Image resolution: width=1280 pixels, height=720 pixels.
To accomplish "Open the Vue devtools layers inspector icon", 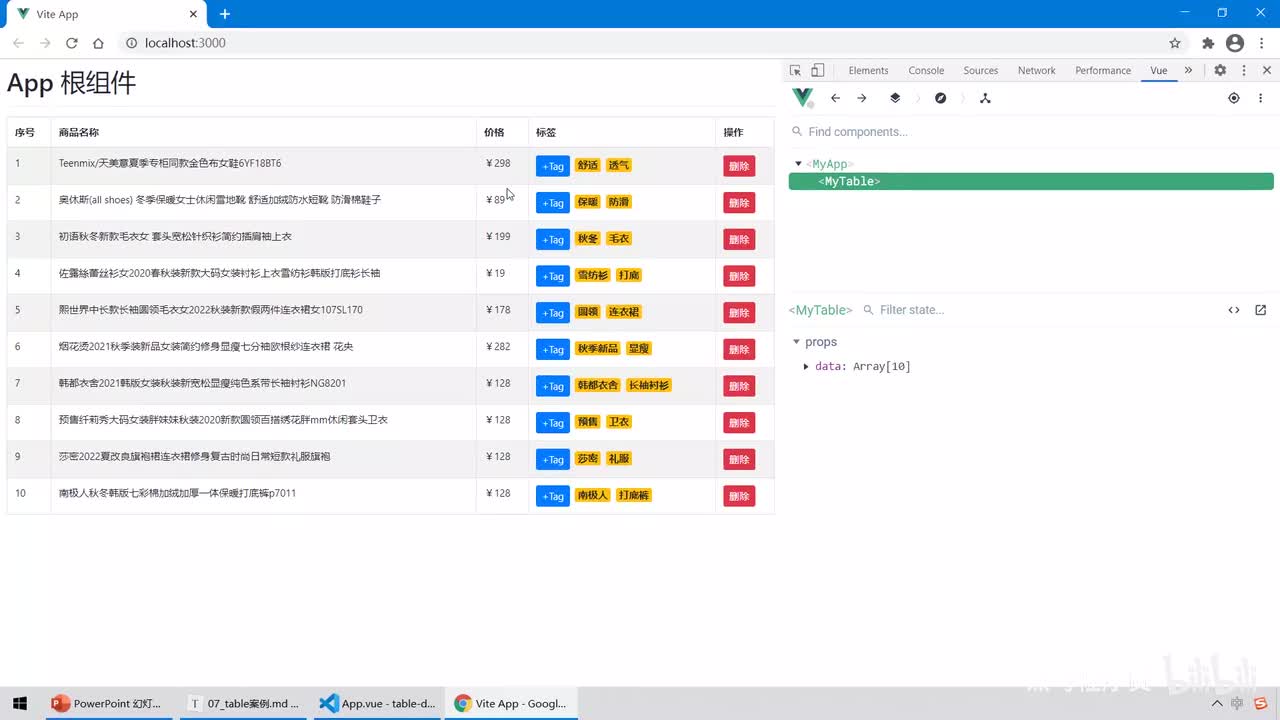I will 895,98.
